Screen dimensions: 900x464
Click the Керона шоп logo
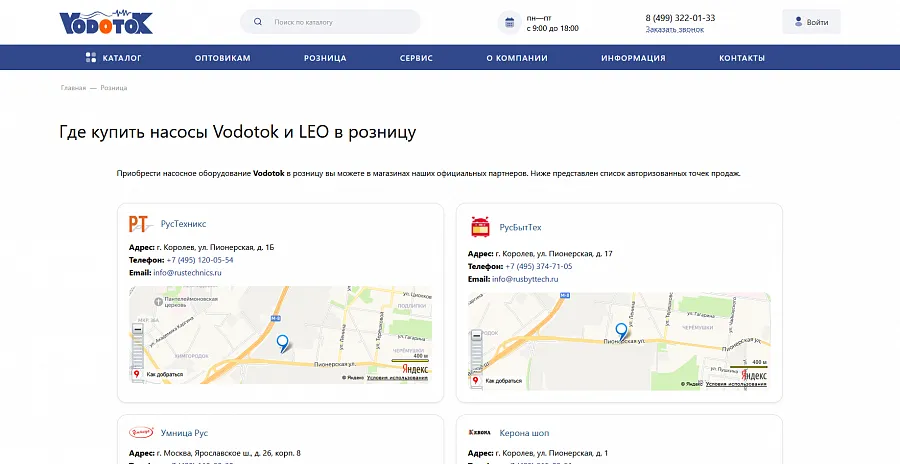(480, 432)
